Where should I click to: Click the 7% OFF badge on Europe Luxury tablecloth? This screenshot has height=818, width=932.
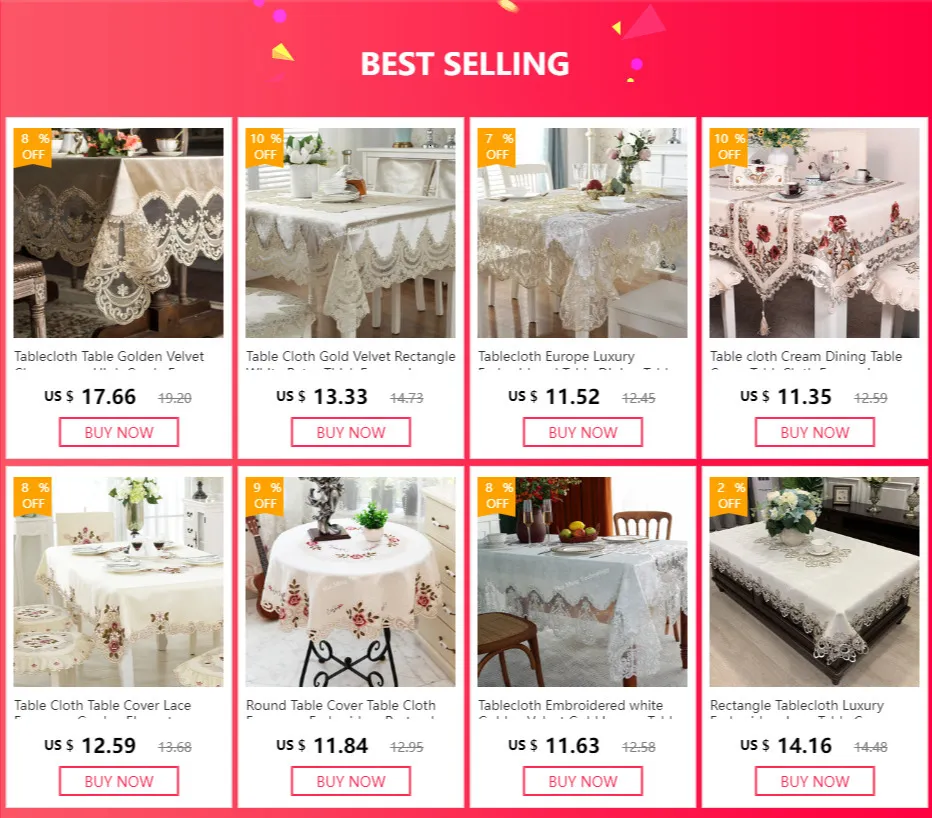pyautogui.click(x=497, y=147)
